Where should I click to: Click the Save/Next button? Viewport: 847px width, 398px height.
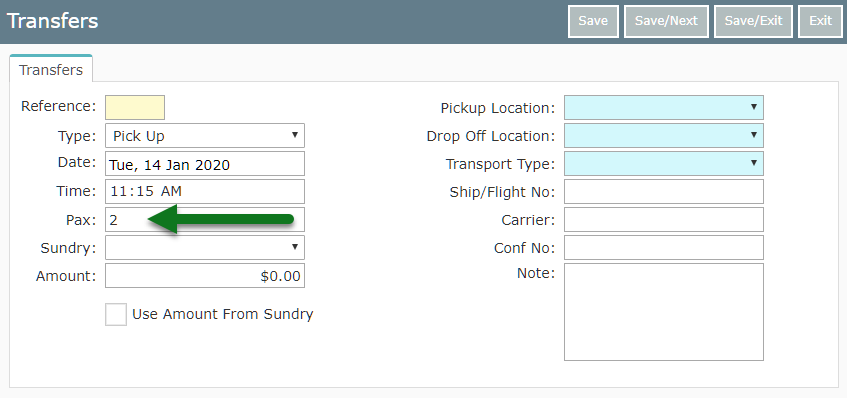click(x=666, y=22)
